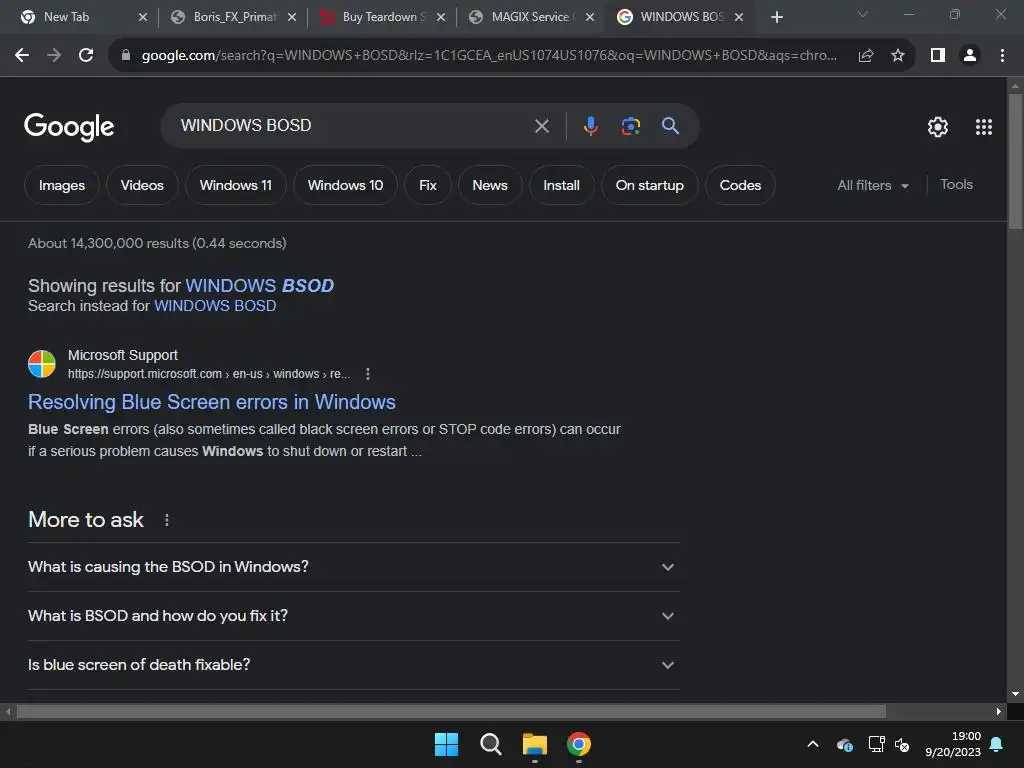Click the OneDrive cloud tray icon

click(x=844, y=744)
